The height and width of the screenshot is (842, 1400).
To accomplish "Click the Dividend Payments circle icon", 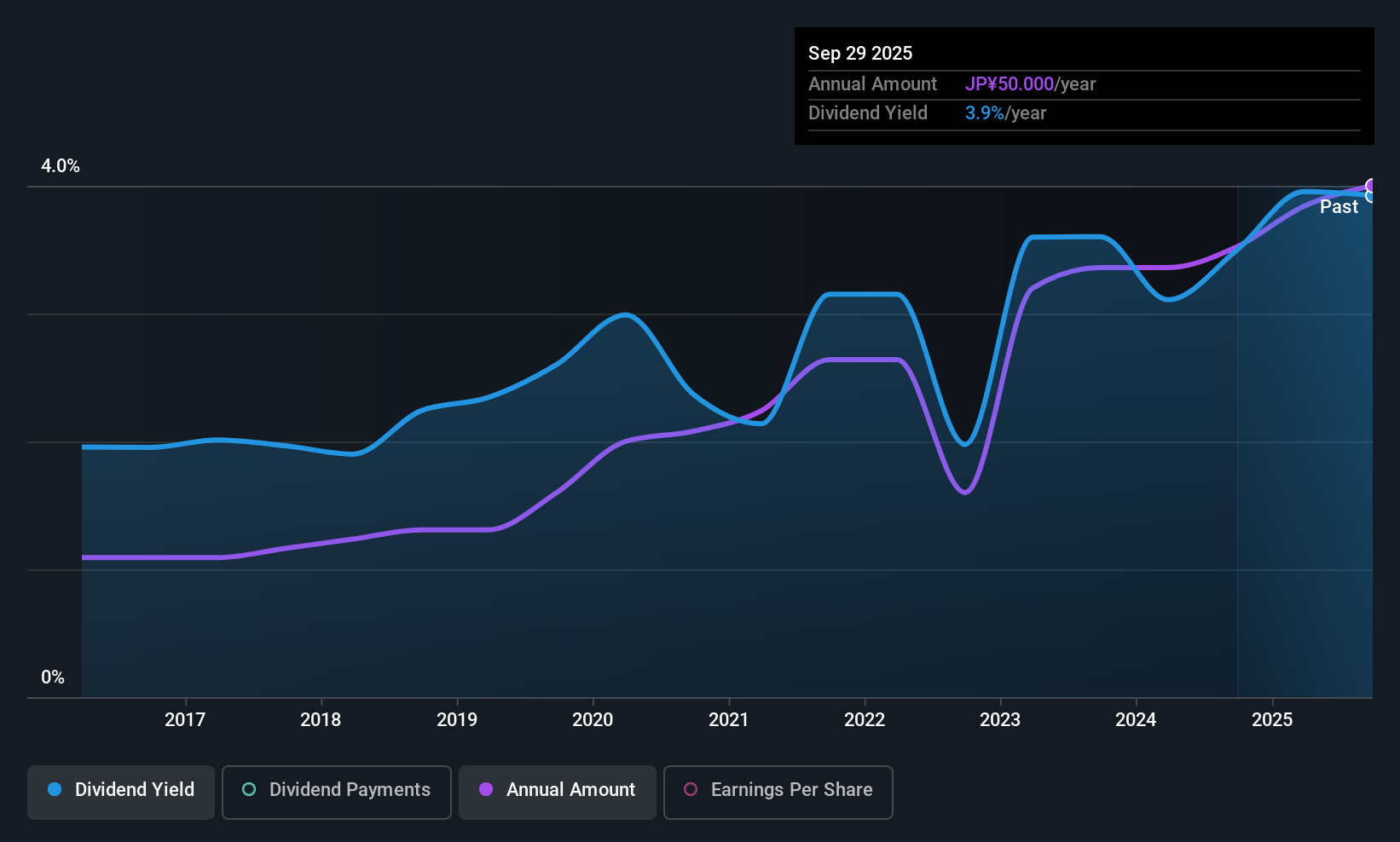I will click(249, 790).
